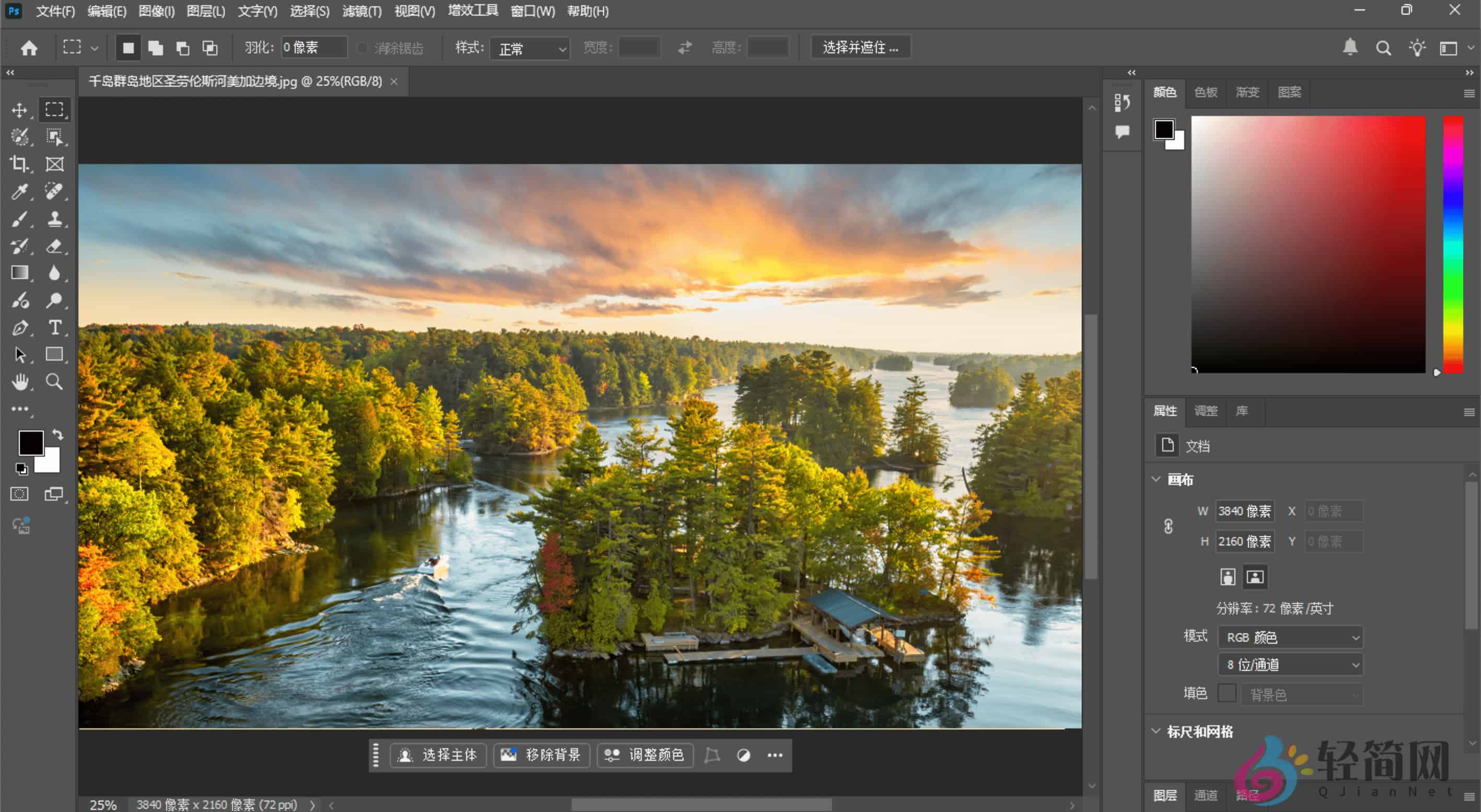Switch to the 色板 tab

click(1205, 92)
